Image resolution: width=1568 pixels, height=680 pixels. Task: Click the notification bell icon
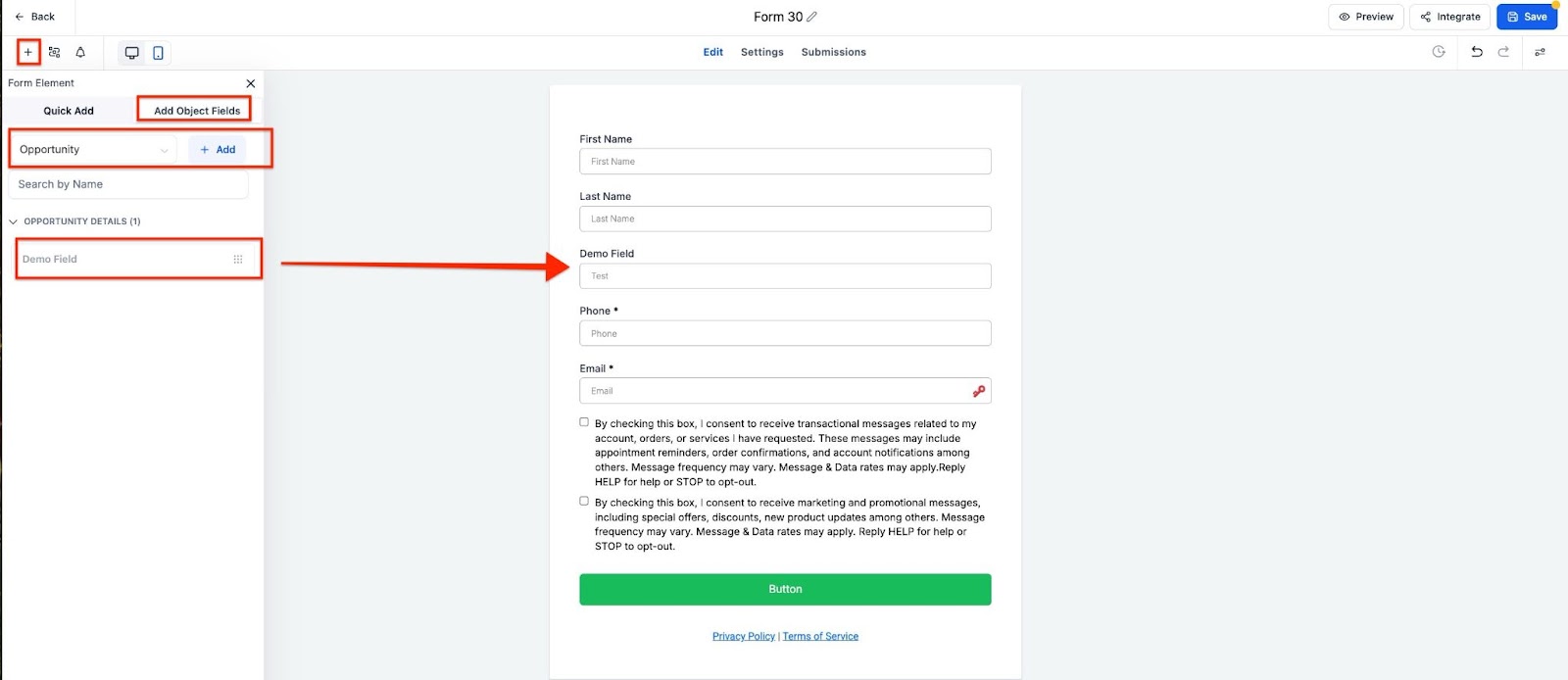(80, 52)
